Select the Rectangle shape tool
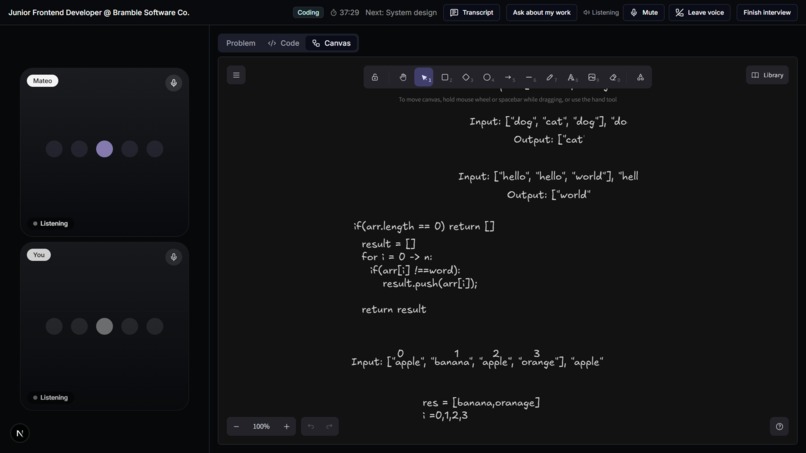 click(x=445, y=77)
